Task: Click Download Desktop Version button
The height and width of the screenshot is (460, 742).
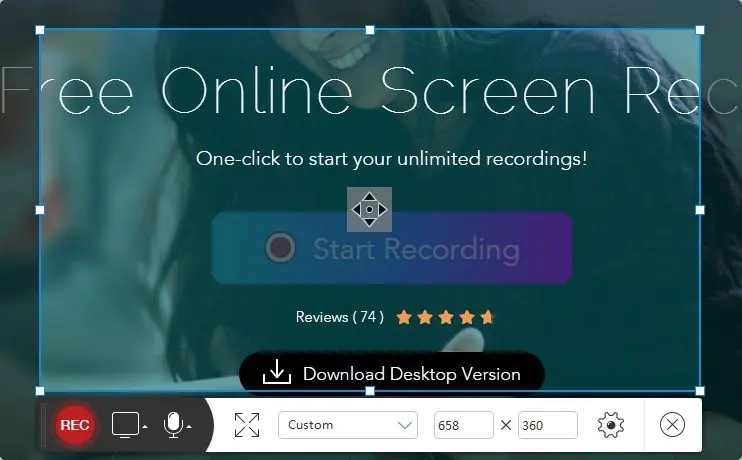Action: 392,374
